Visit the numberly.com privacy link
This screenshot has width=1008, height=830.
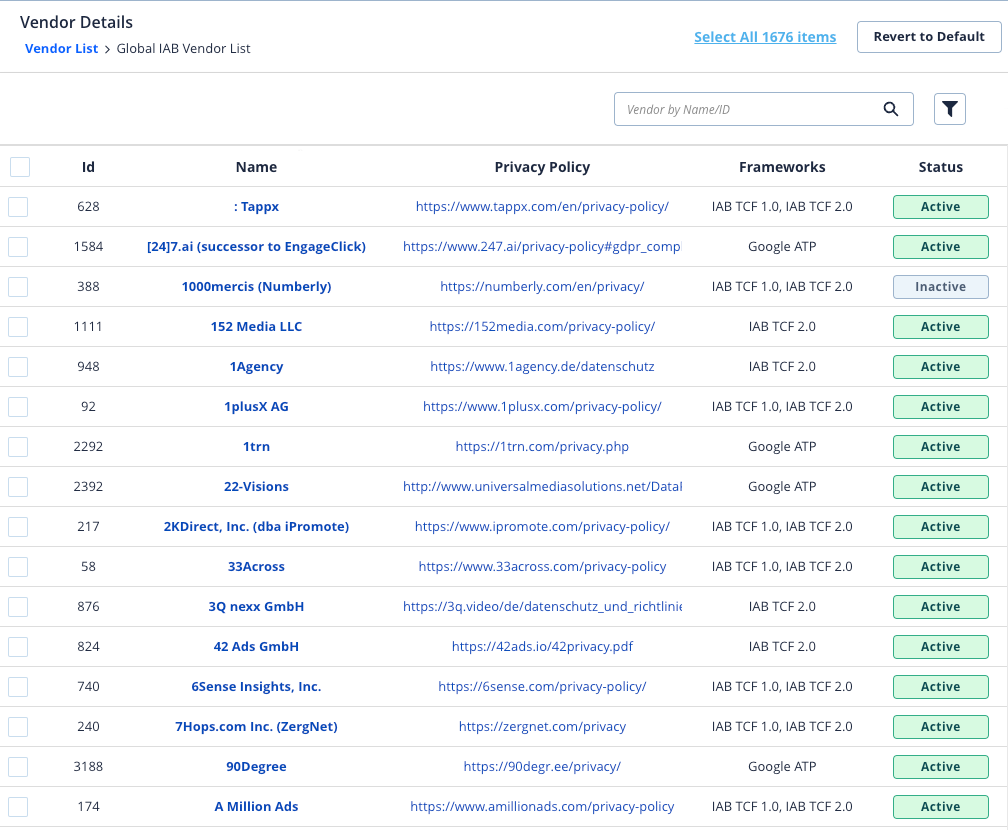point(542,287)
